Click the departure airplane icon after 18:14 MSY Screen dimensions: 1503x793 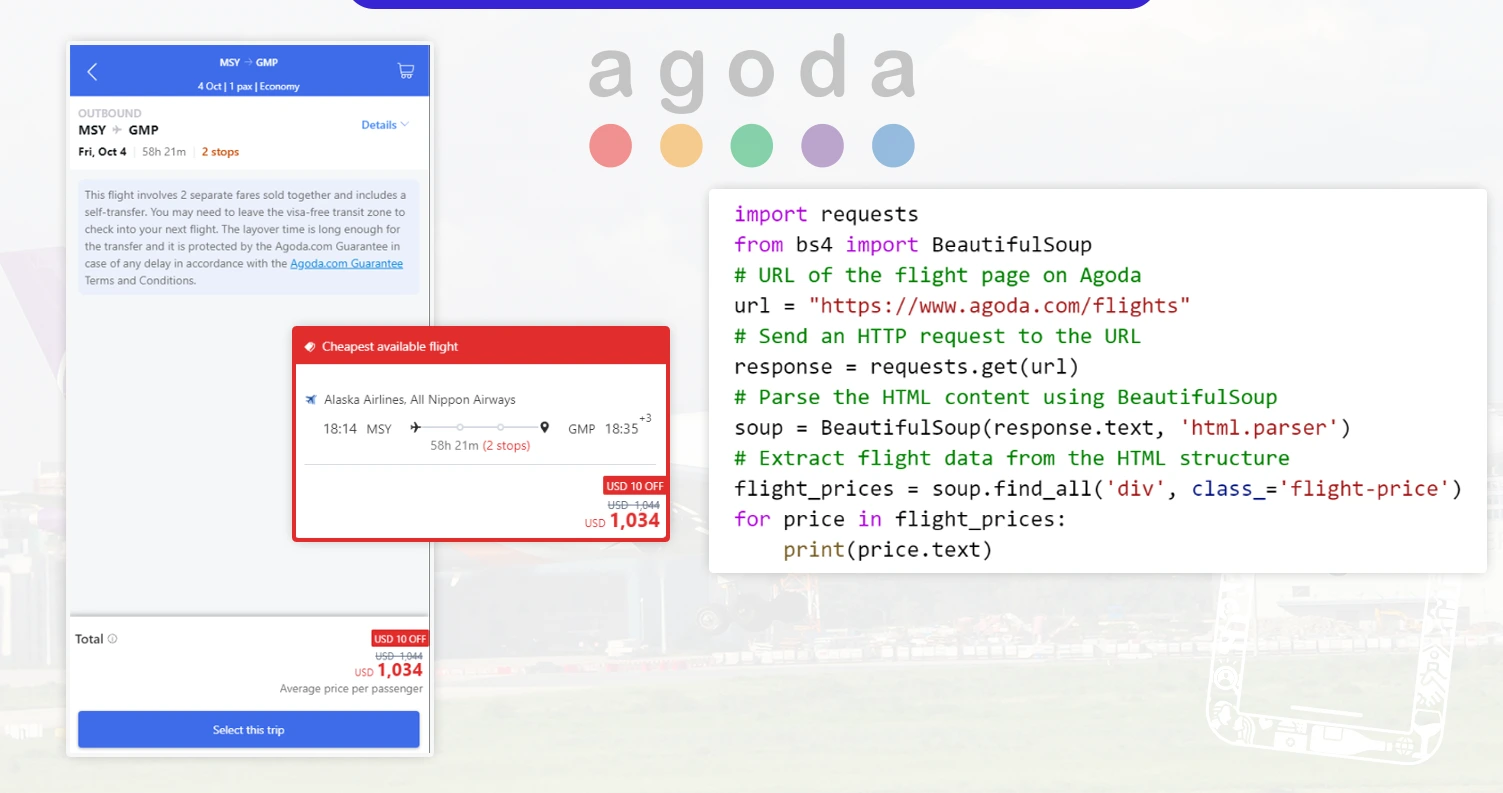click(414, 427)
